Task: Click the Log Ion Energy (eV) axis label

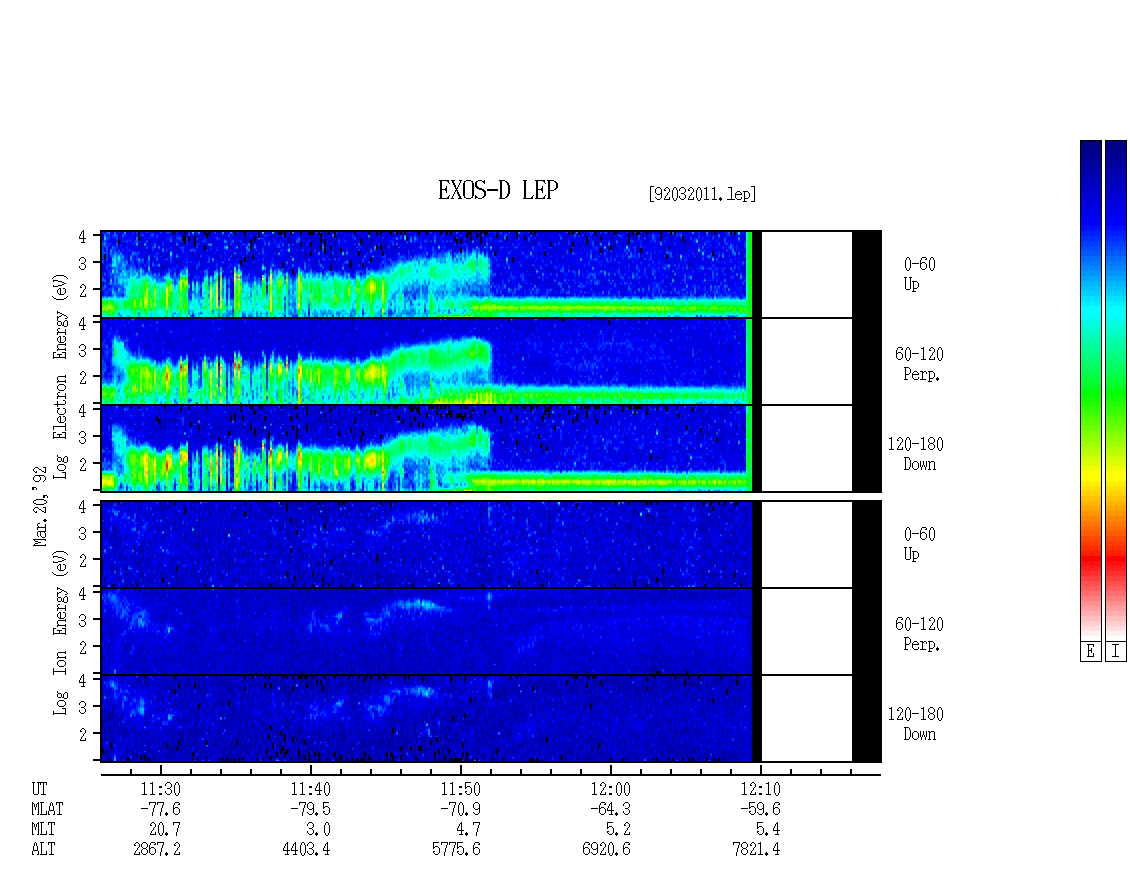Action: click(61, 632)
